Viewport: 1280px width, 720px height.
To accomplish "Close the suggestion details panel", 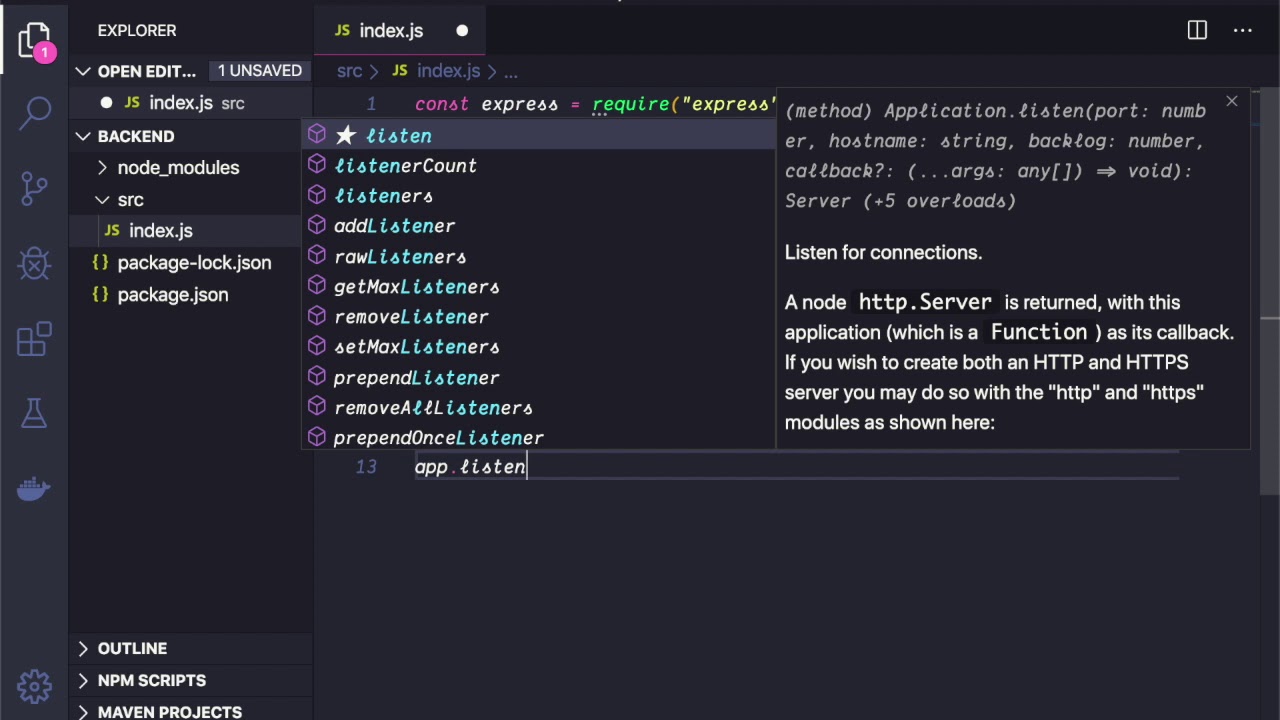I will pyautogui.click(x=1232, y=101).
